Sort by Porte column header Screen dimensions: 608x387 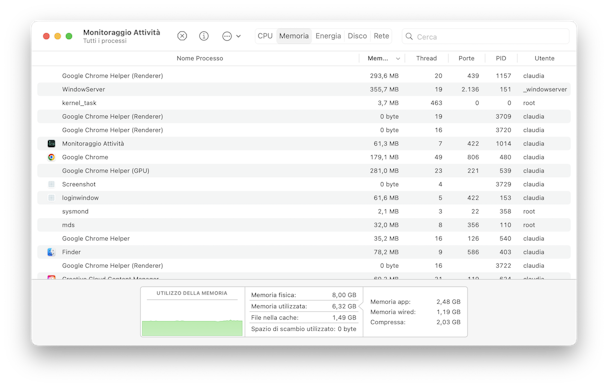466,58
